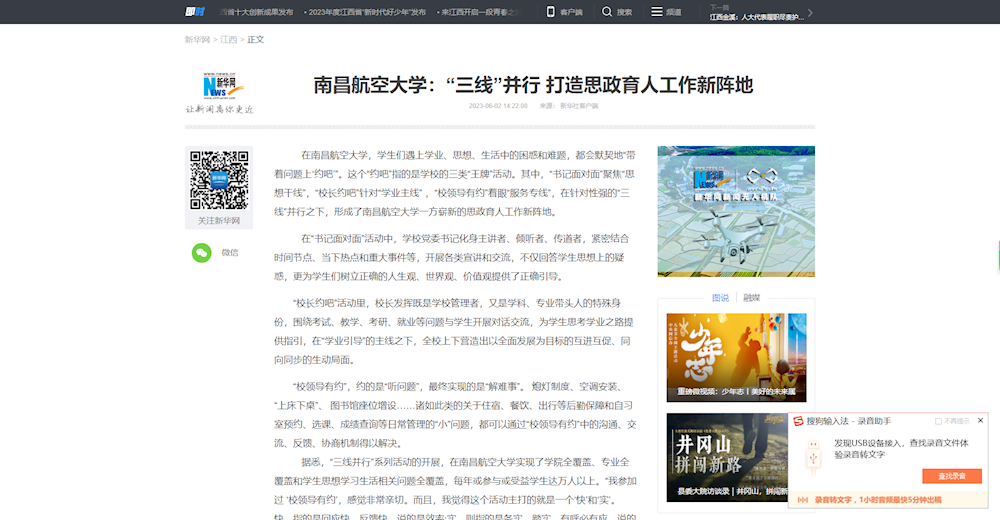This screenshot has width=1000, height=520.
Task: Switch to the 图说 tab
Action: [720, 297]
